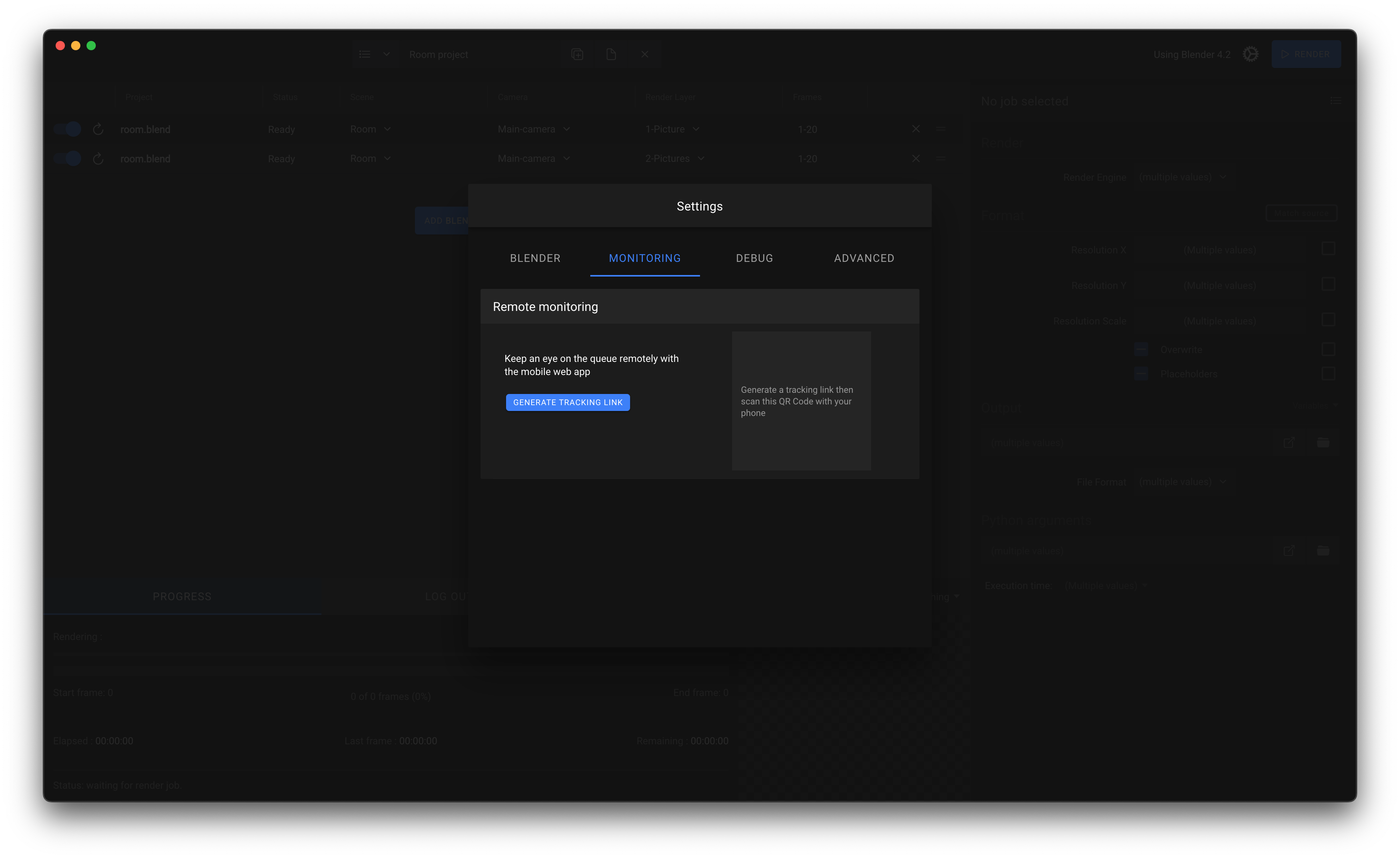Switch to the Blender settings tab

(x=535, y=258)
